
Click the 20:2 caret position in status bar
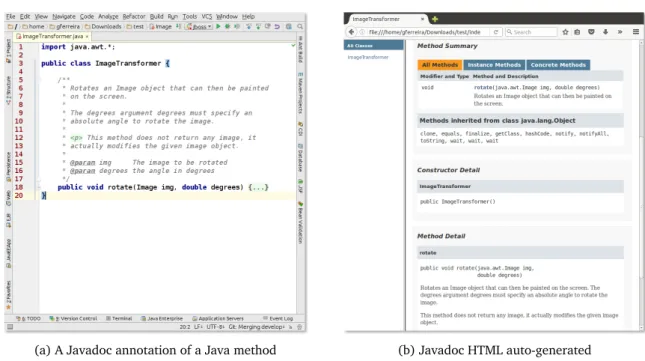[185, 327]
